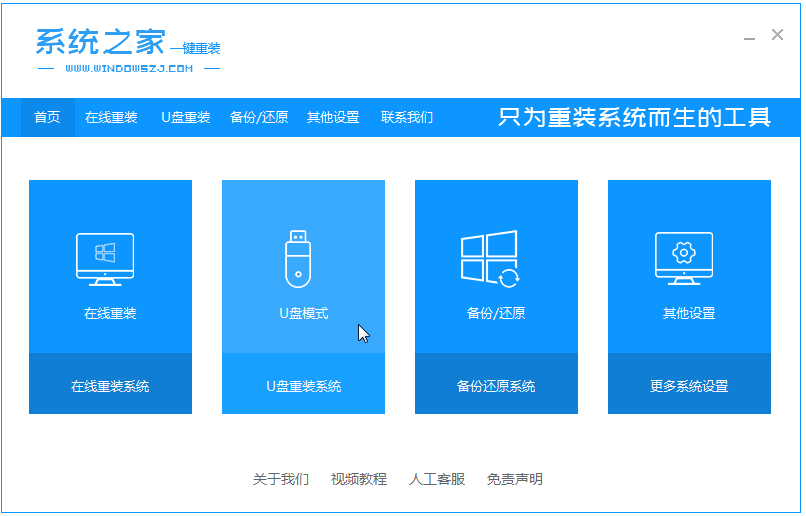Click the 在线重装 card label
The height and width of the screenshot is (516, 806).
click(111, 314)
